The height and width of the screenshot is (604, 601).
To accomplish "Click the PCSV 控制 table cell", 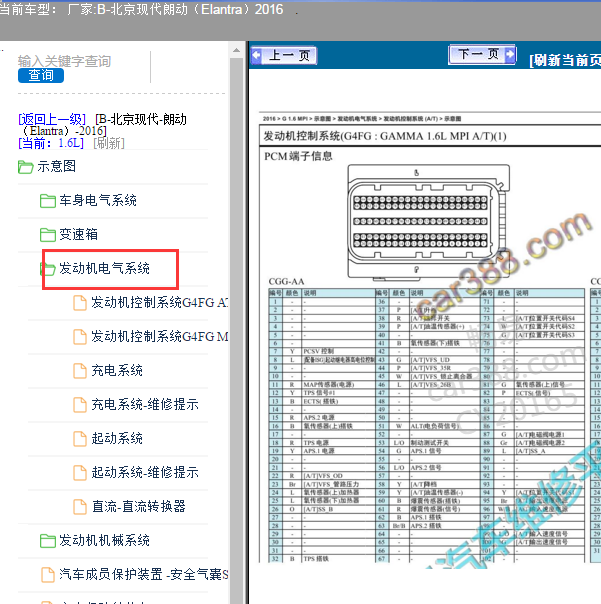I will 338,351.
